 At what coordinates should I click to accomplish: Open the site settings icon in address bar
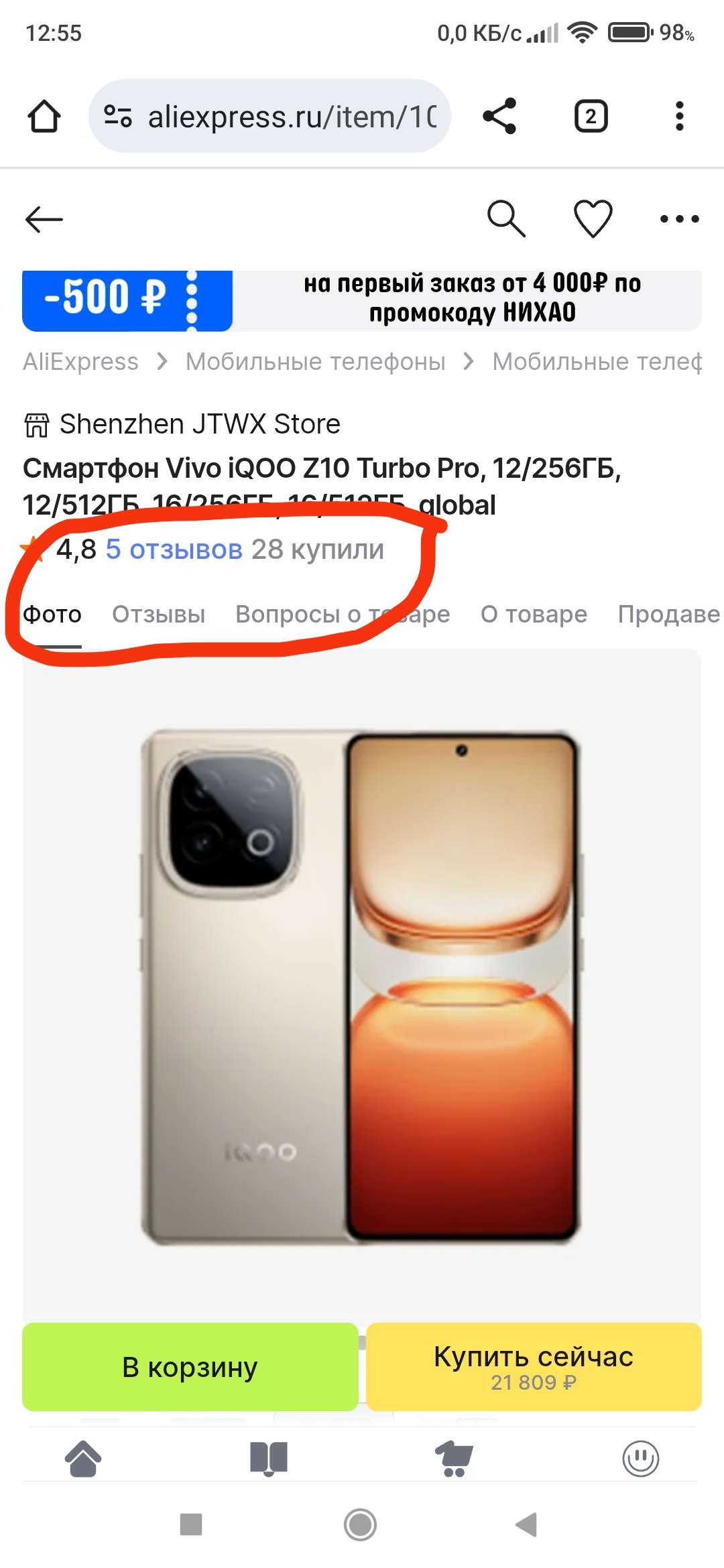click(117, 116)
